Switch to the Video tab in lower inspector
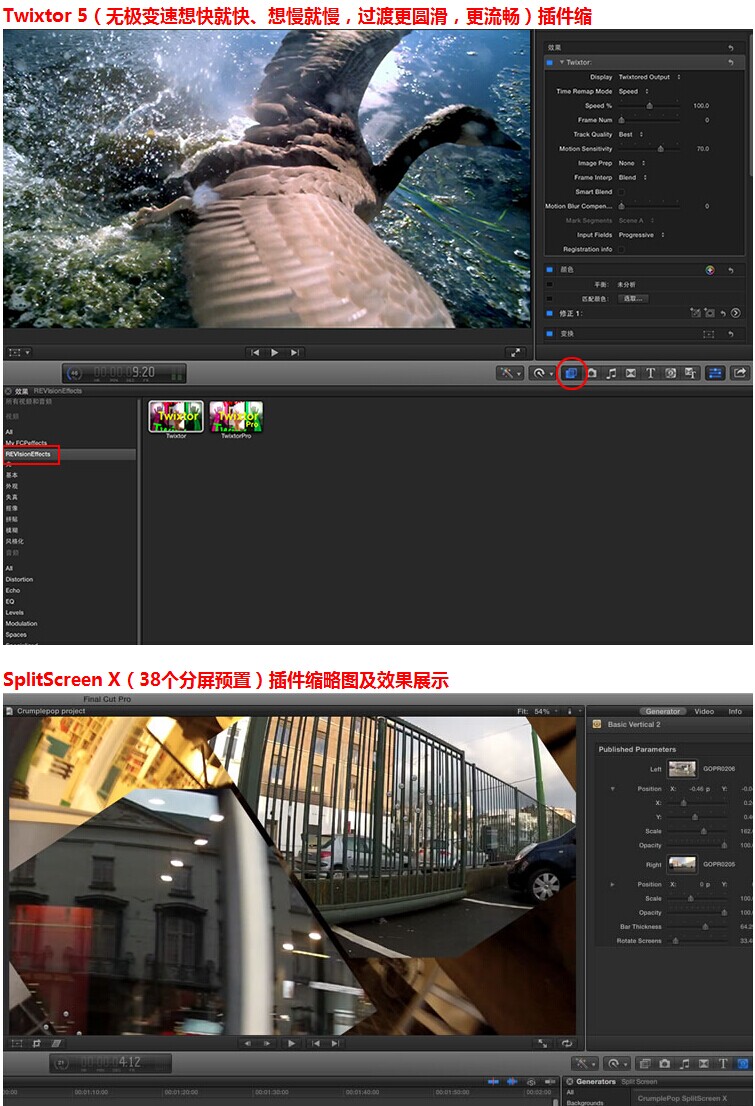755x1106 pixels. coord(704,711)
